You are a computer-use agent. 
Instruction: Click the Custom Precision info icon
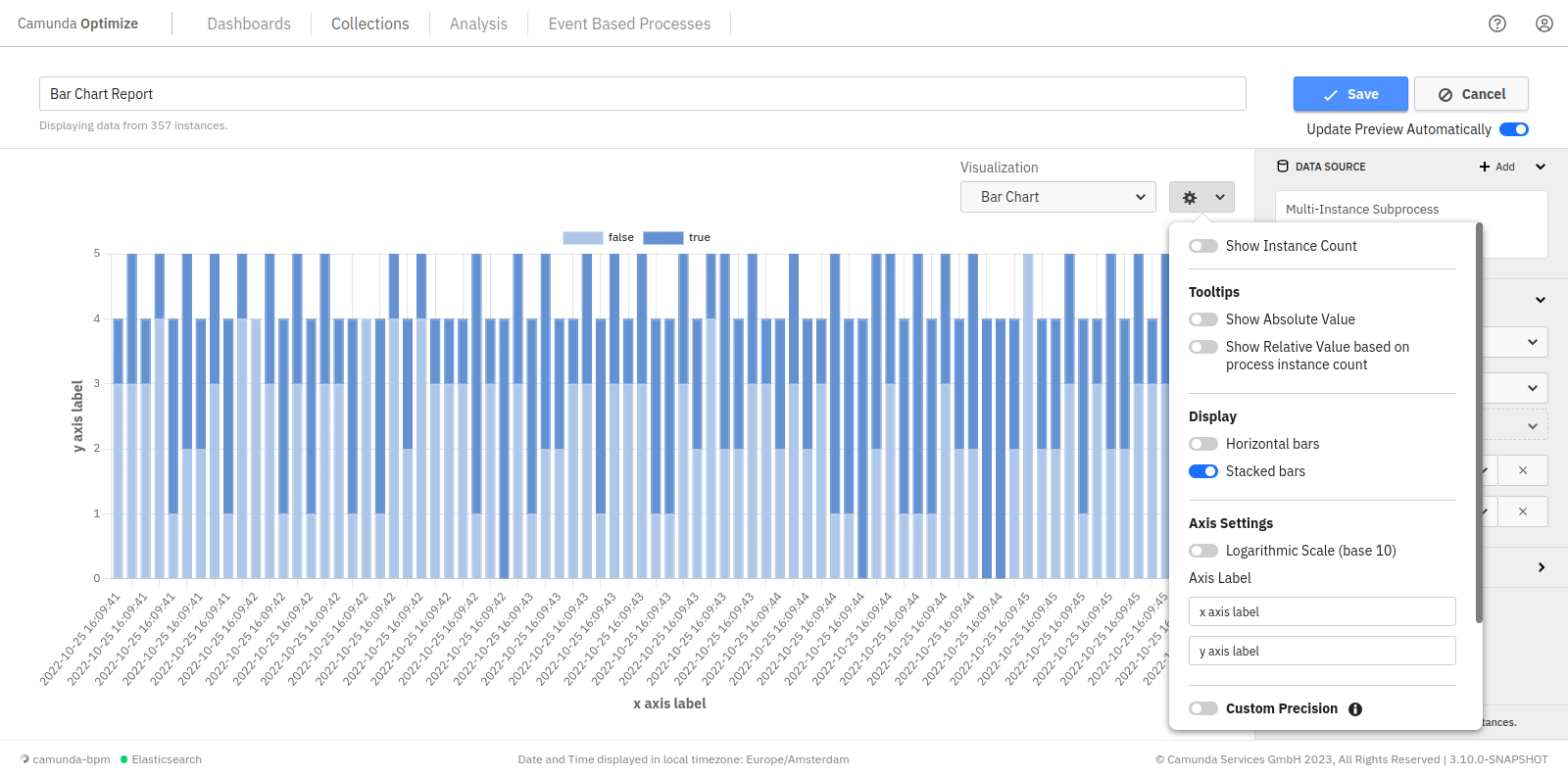pyautogui.click(x=1355, y=709)
